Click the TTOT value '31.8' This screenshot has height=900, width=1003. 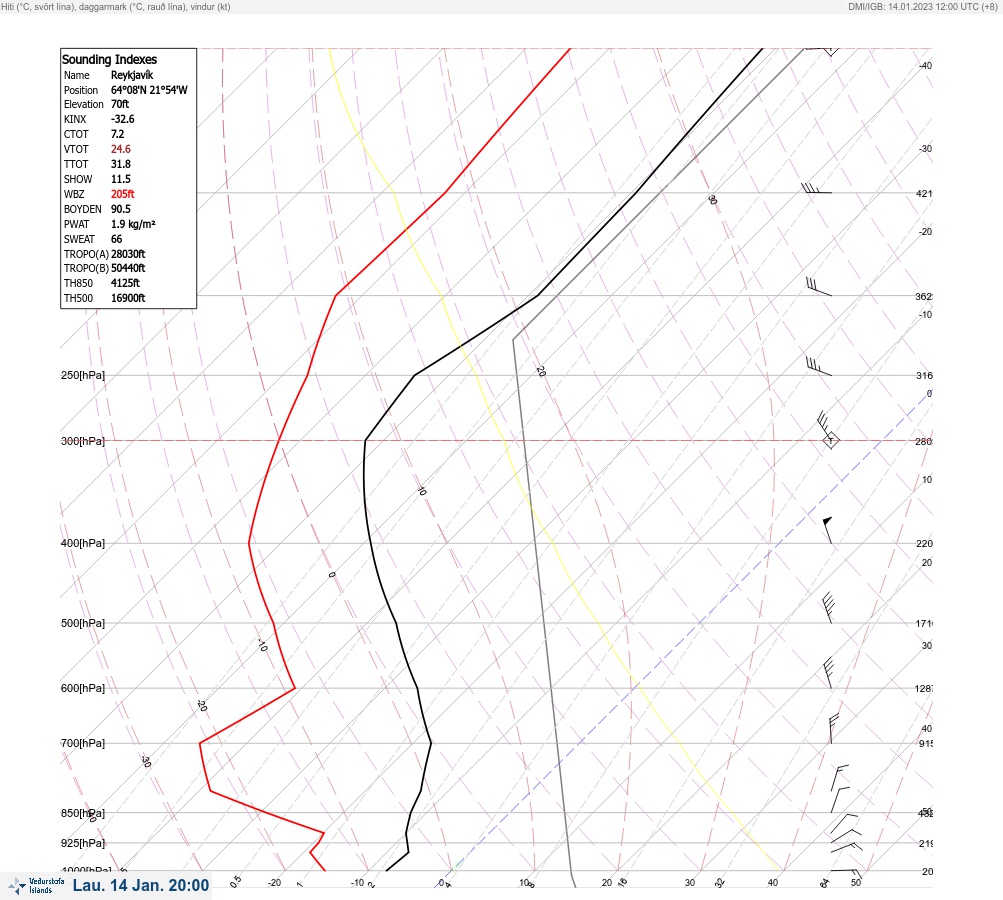click(x=120, y=164)
